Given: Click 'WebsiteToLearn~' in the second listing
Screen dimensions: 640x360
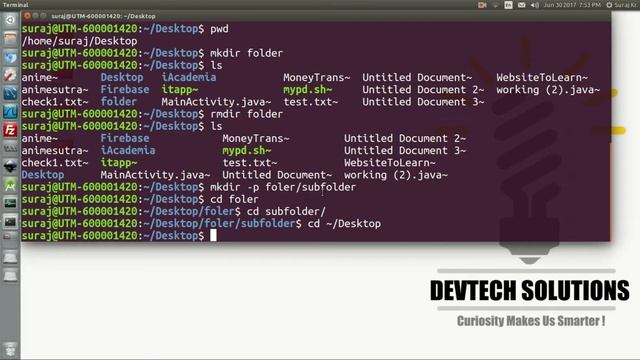Looking at the screenshot, I should coord(390,162).
